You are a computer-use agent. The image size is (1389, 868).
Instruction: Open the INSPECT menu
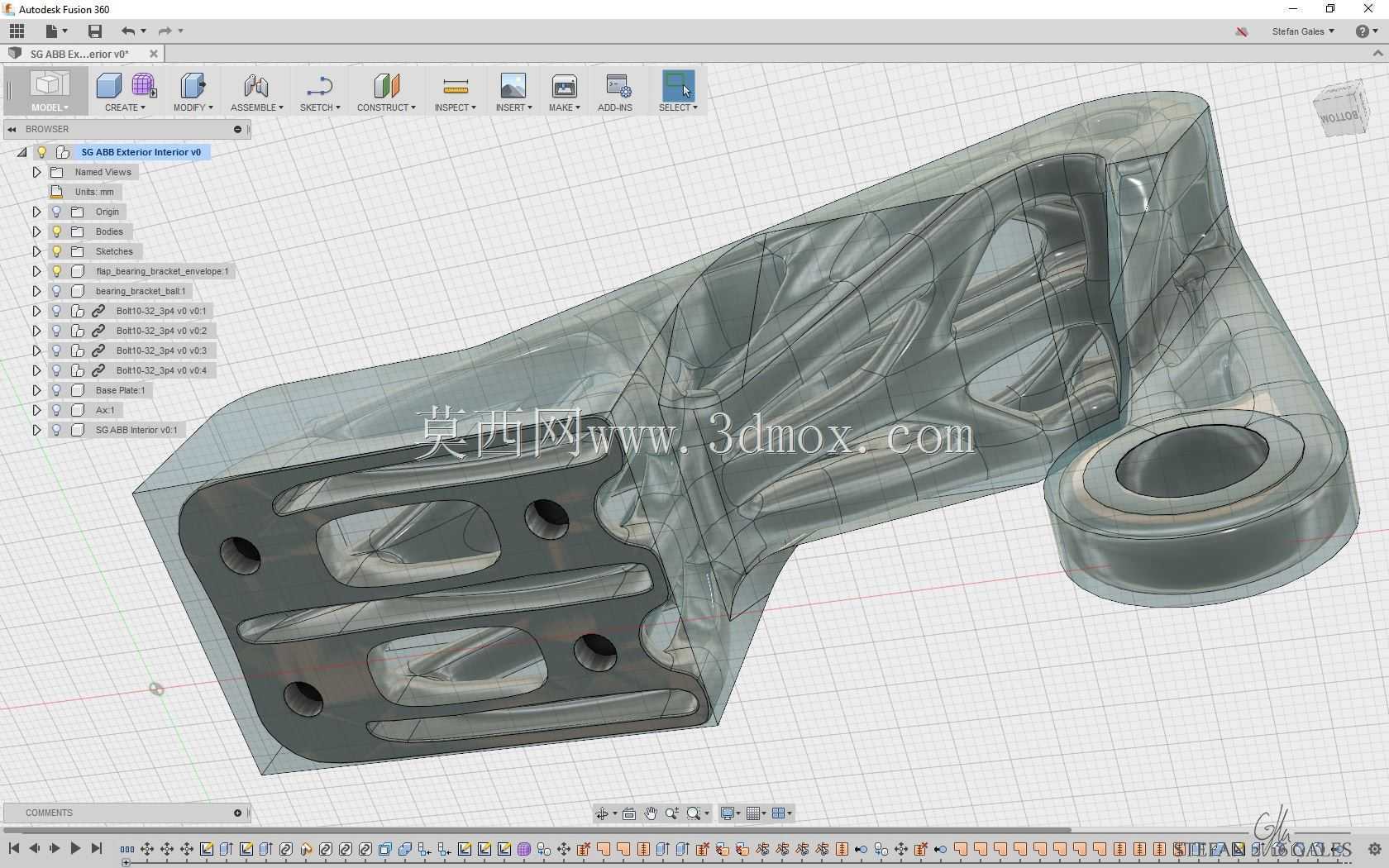pos(455,107)
